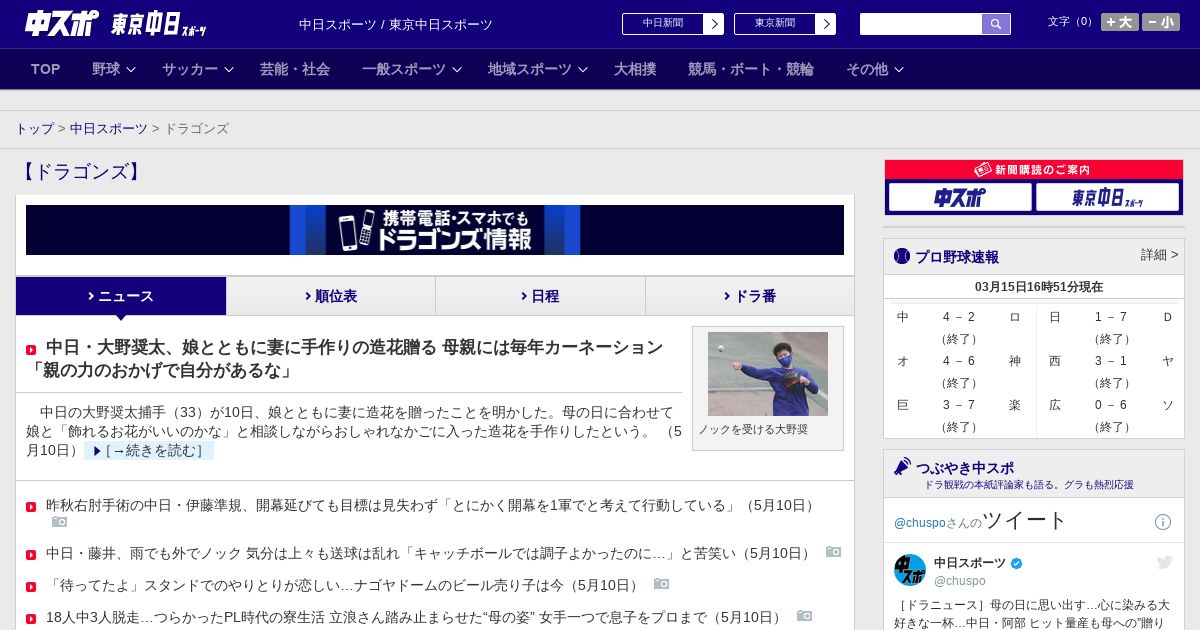This screenshot has width=1200, height=630.
Task: Expand the 地域スポーツ dropdown menu
Action: point(538,69)
